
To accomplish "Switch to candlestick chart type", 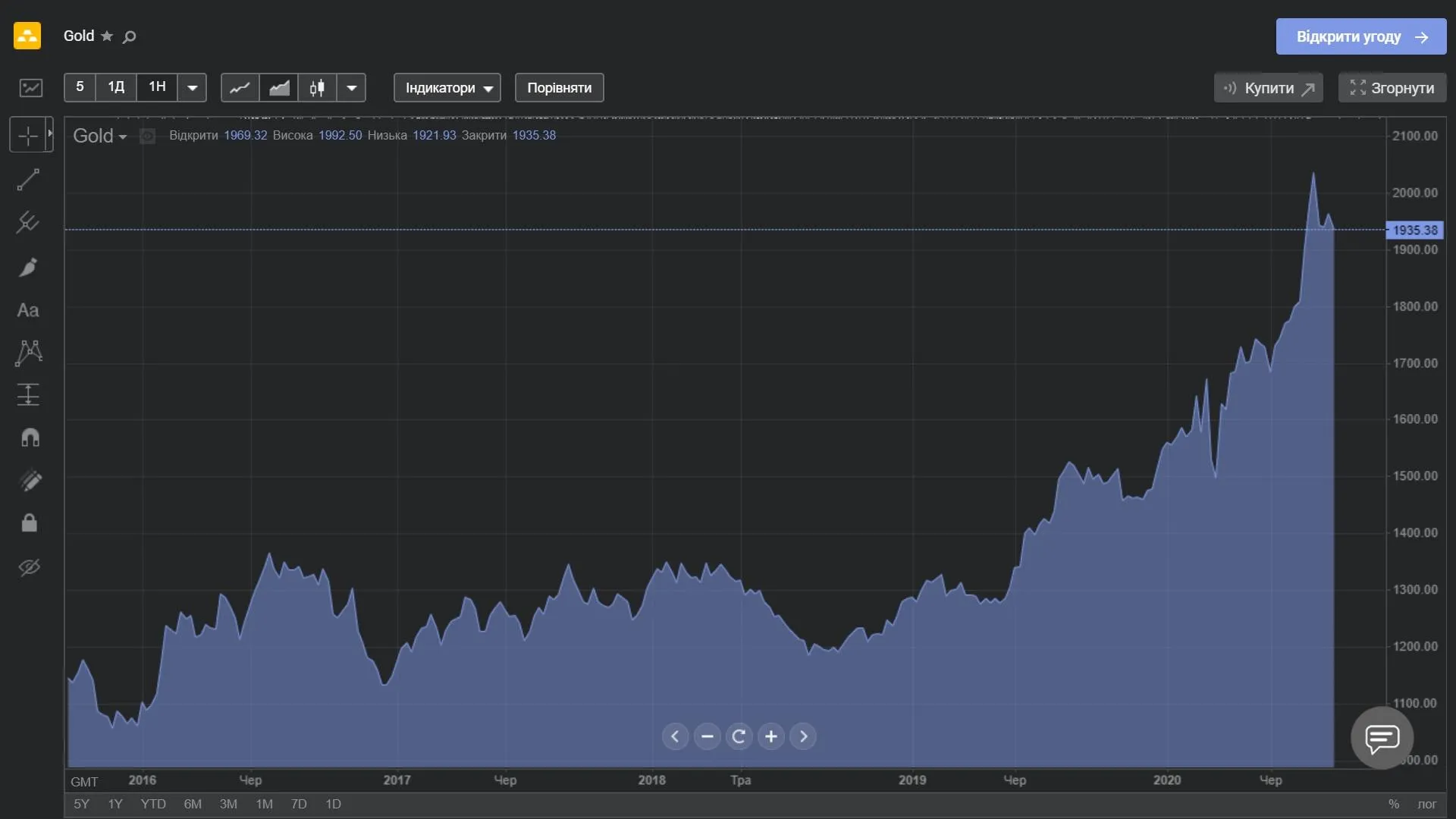I will 317,88.
